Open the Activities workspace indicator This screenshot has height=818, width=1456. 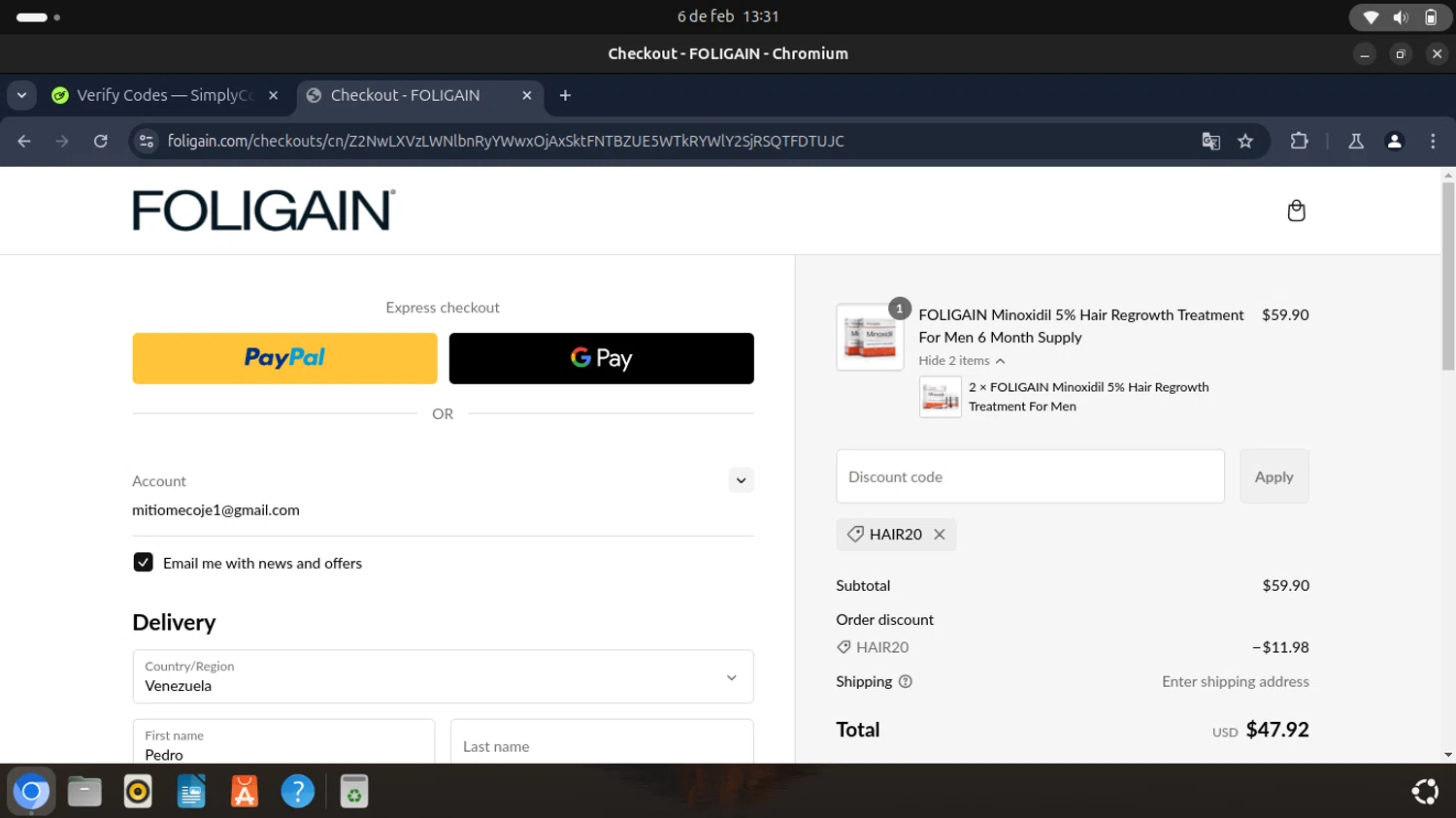coord(39,17)
